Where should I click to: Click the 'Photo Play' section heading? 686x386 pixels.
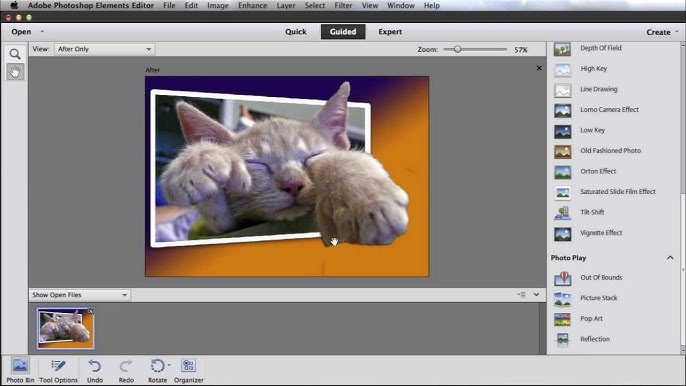point(568,258)
